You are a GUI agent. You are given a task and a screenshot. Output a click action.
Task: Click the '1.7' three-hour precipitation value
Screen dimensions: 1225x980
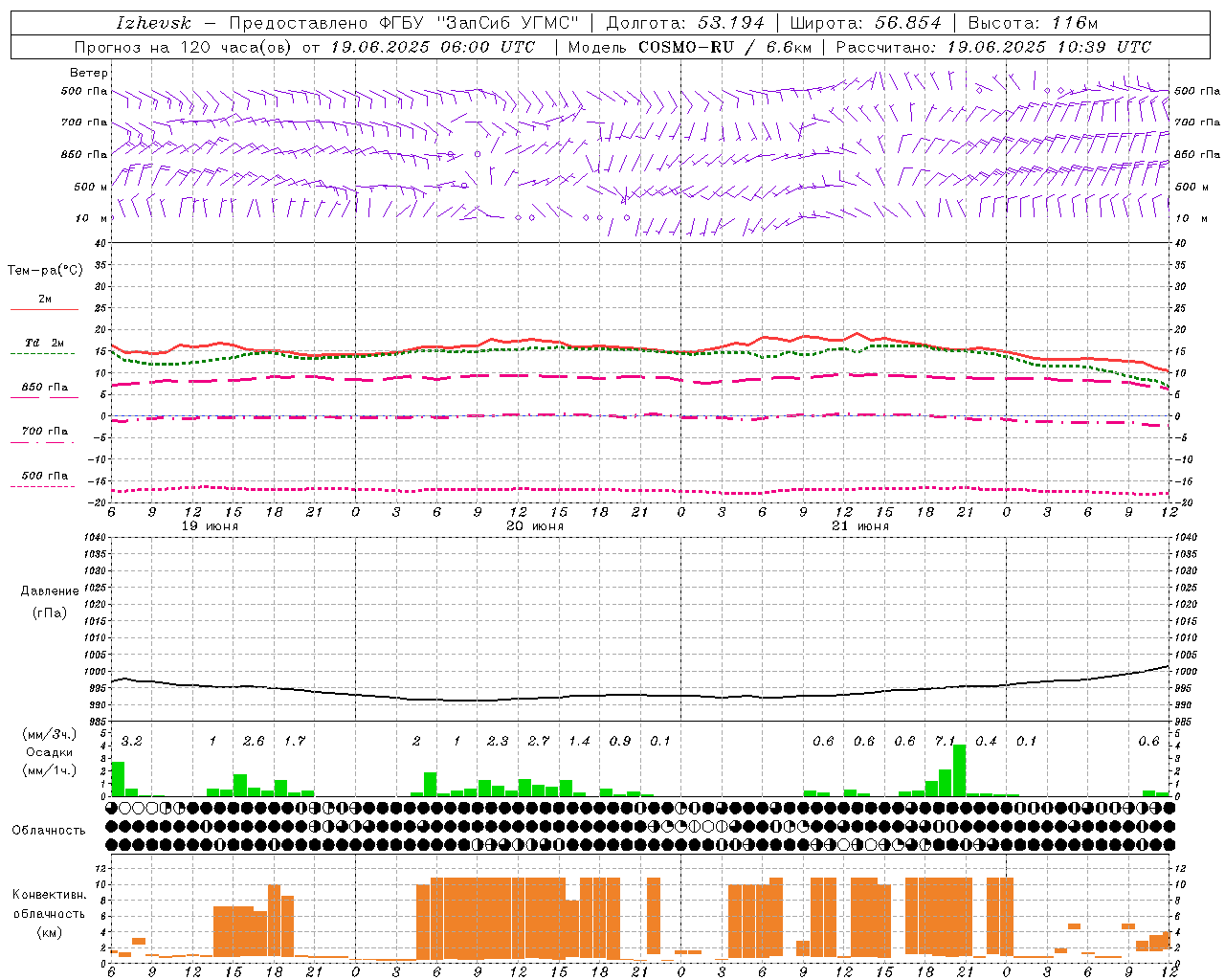click(x=294, y=741)
